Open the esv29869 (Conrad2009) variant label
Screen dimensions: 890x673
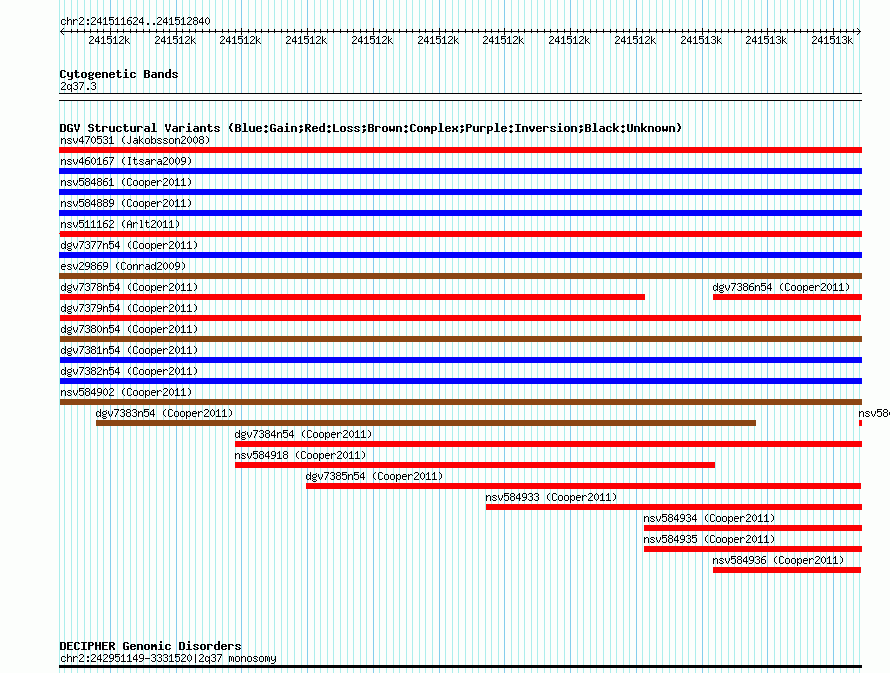click(x=123, y=266)
